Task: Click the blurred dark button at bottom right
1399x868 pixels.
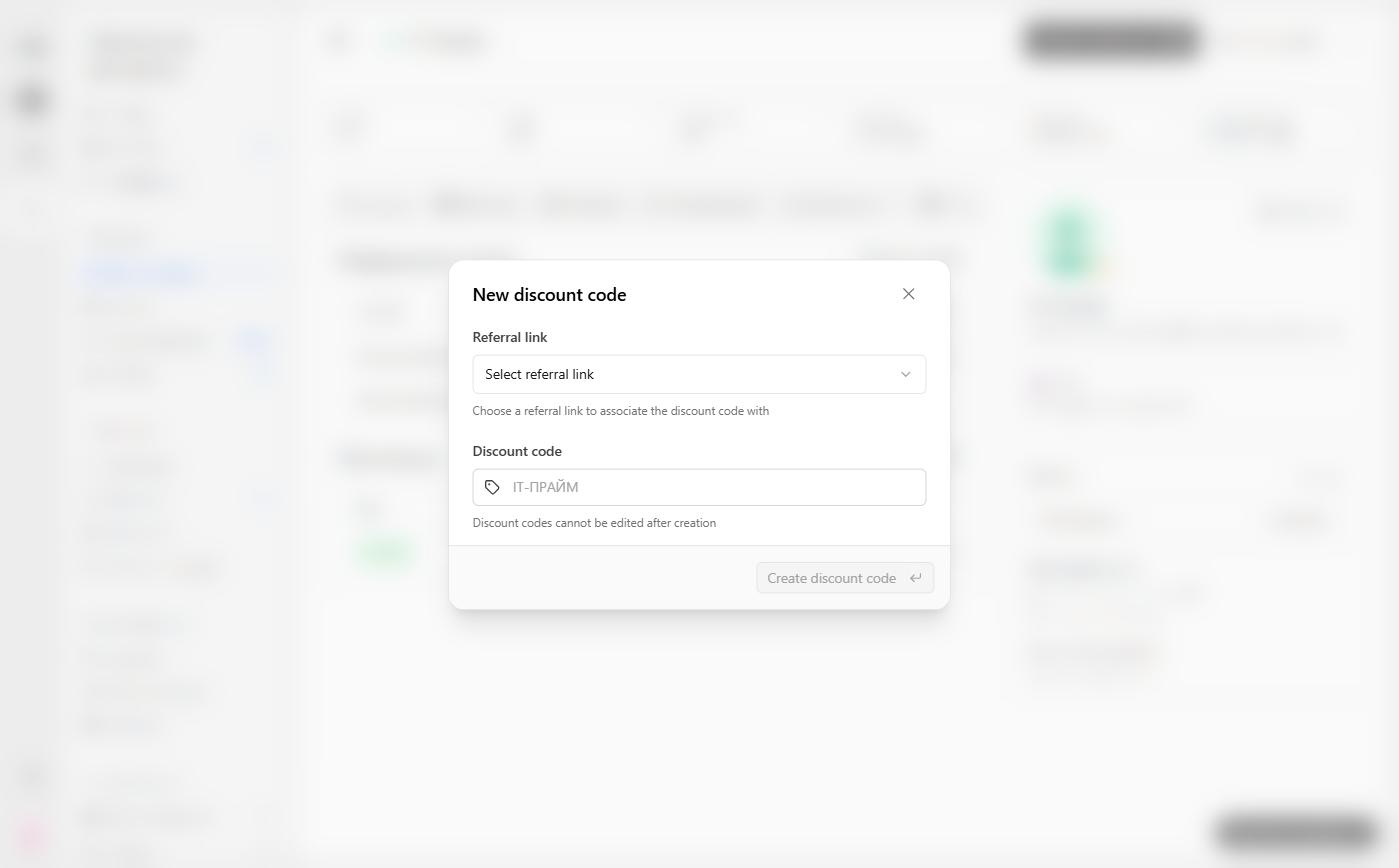Action: (x=1296, y=832)
